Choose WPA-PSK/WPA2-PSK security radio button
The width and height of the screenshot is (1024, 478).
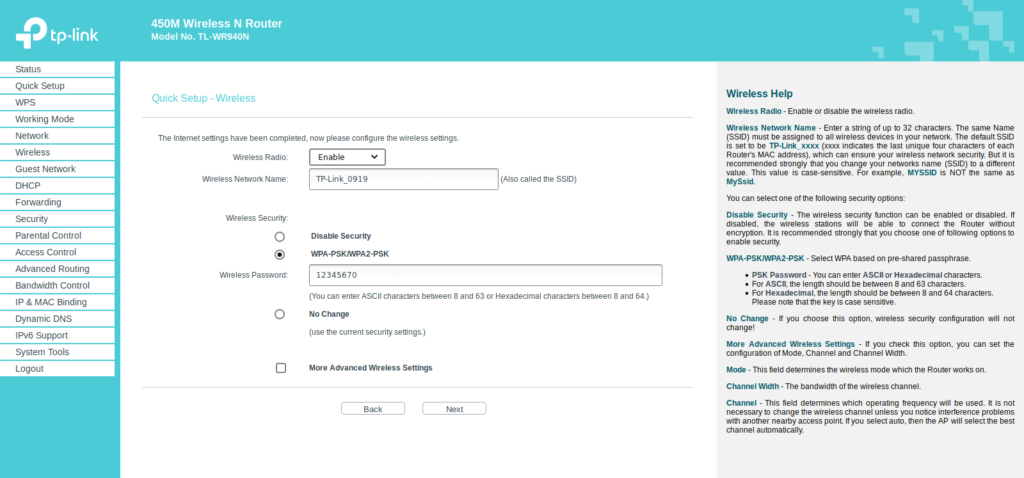pos(280,254)
